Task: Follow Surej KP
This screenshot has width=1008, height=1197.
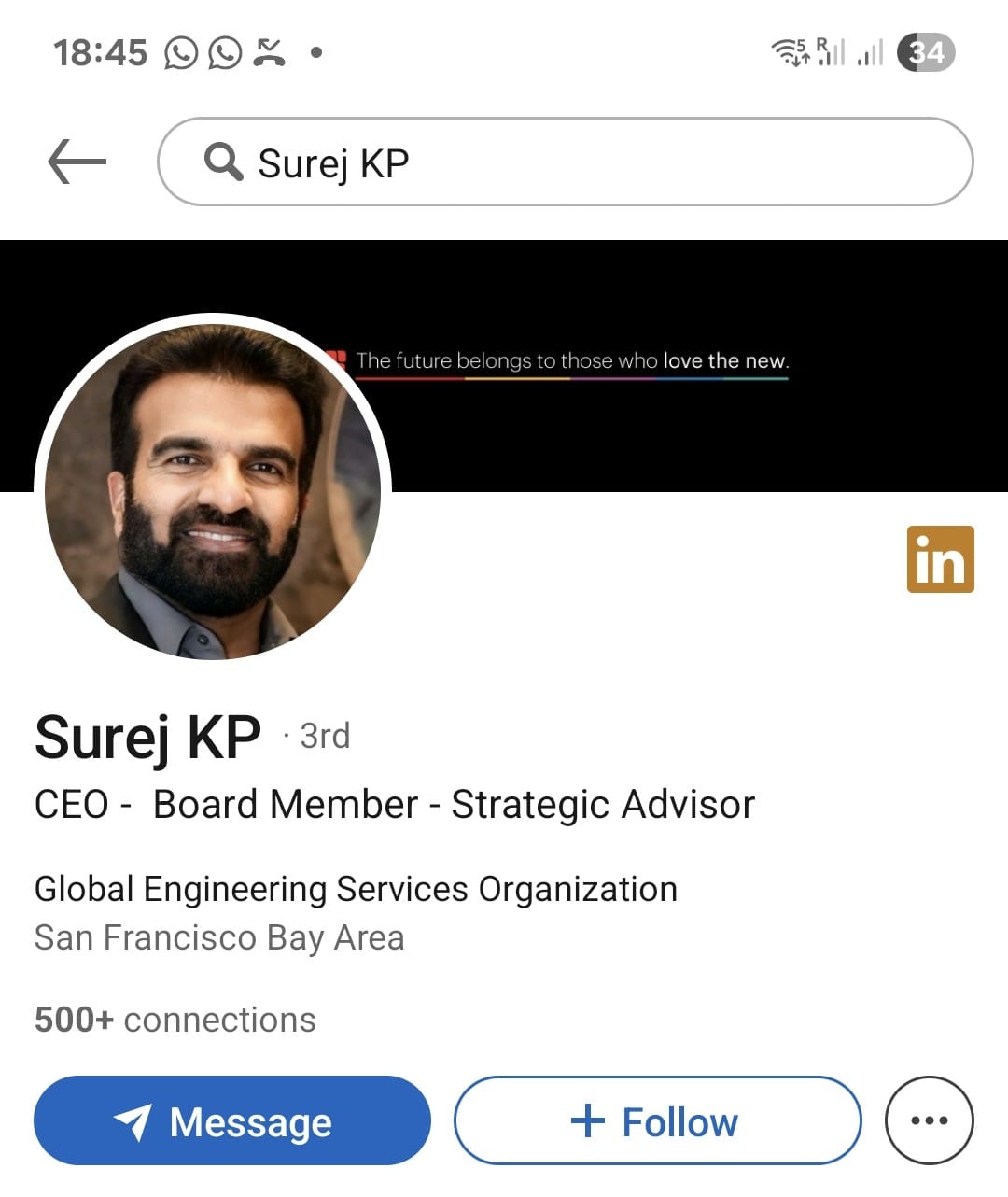Action: click(x=657, y=1120)
